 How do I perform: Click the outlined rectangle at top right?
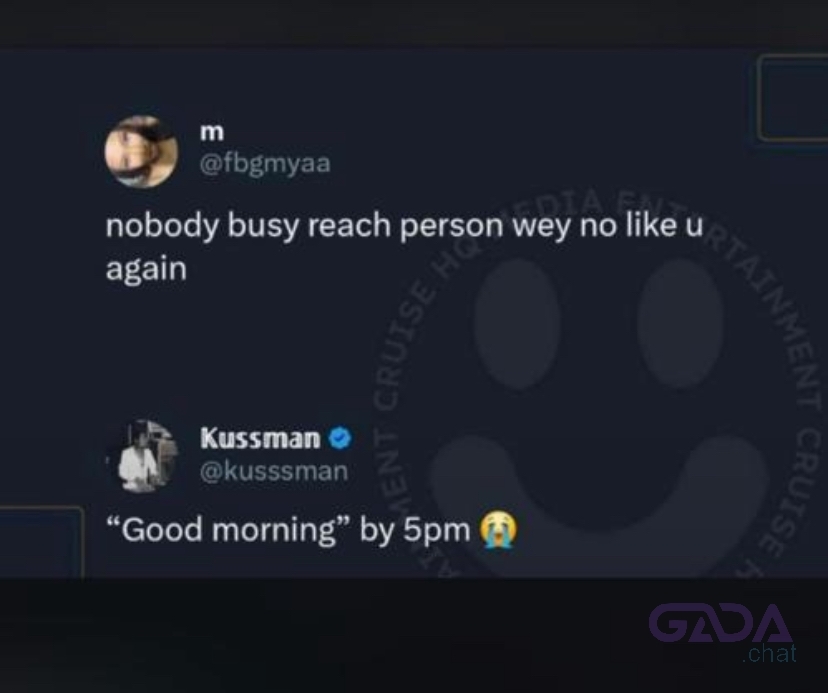pyautogui.click(x=793, y=98)
